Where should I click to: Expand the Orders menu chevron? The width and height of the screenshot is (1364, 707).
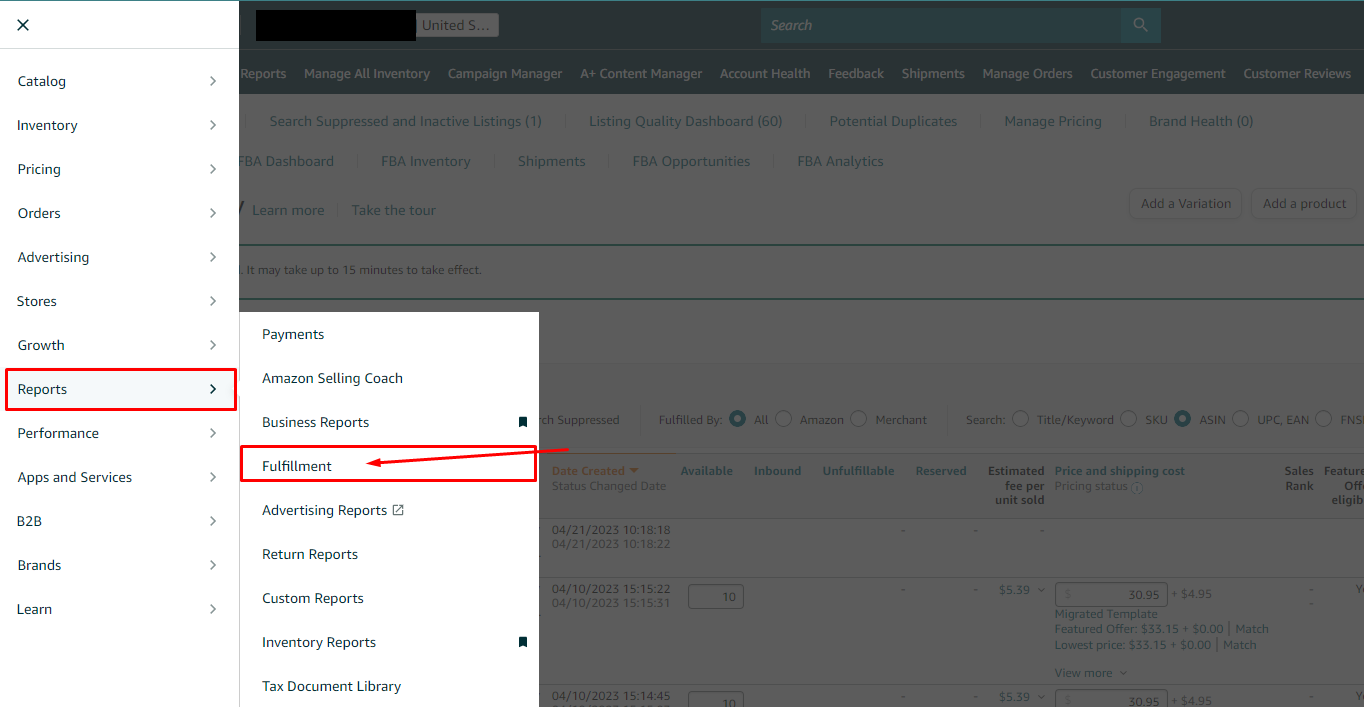pos(213,213)
